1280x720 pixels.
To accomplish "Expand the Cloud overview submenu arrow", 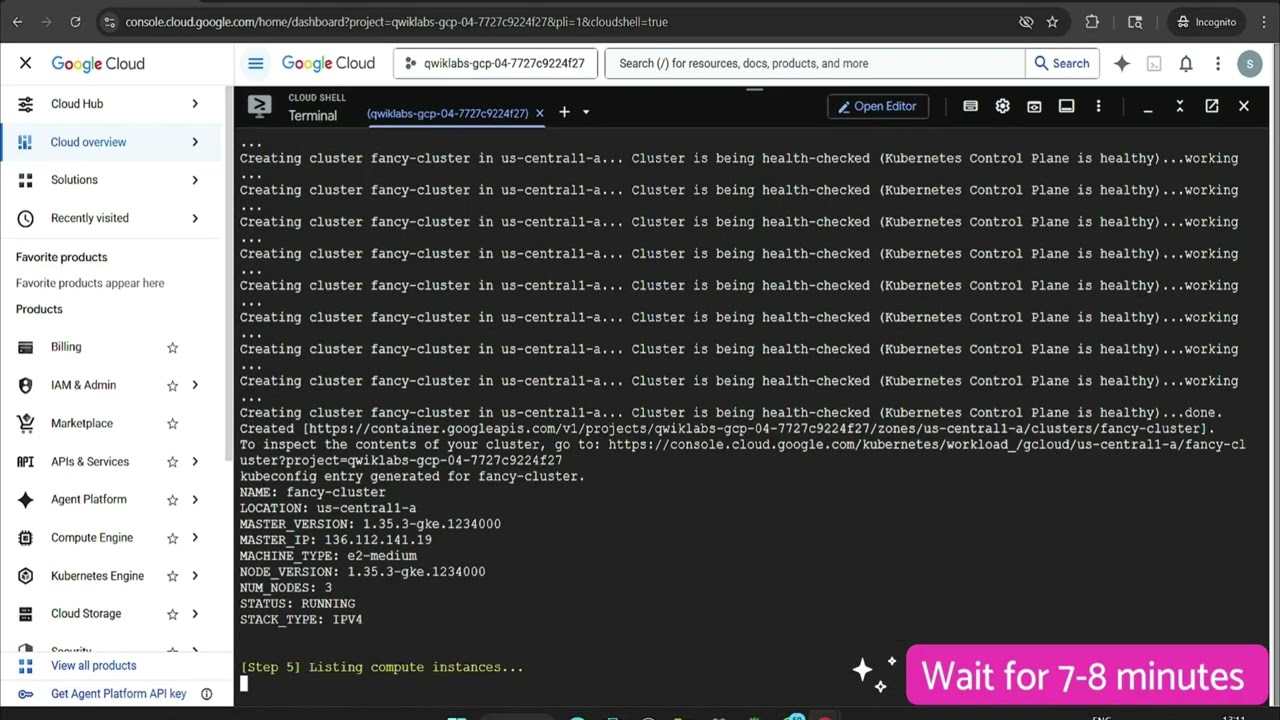I will click(195, 142).
